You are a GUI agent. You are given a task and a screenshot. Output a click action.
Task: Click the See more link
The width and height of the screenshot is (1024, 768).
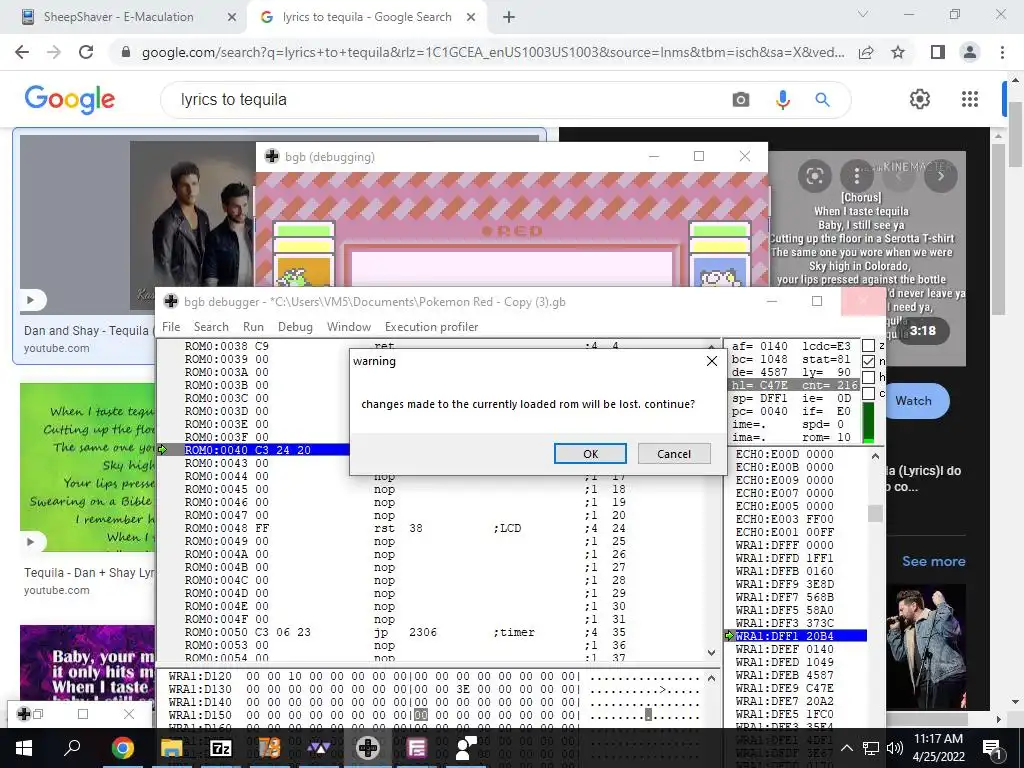coord(933,561)
